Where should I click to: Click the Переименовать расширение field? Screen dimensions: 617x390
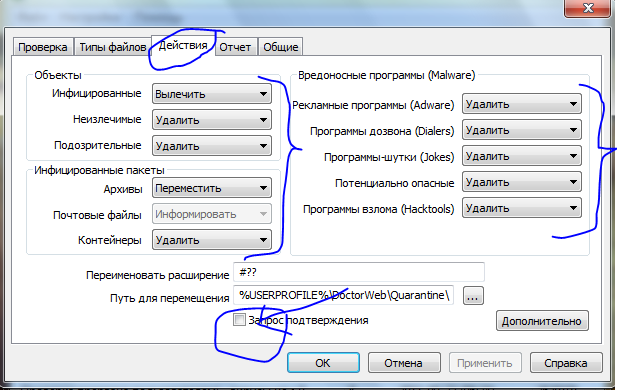point(358,272)
